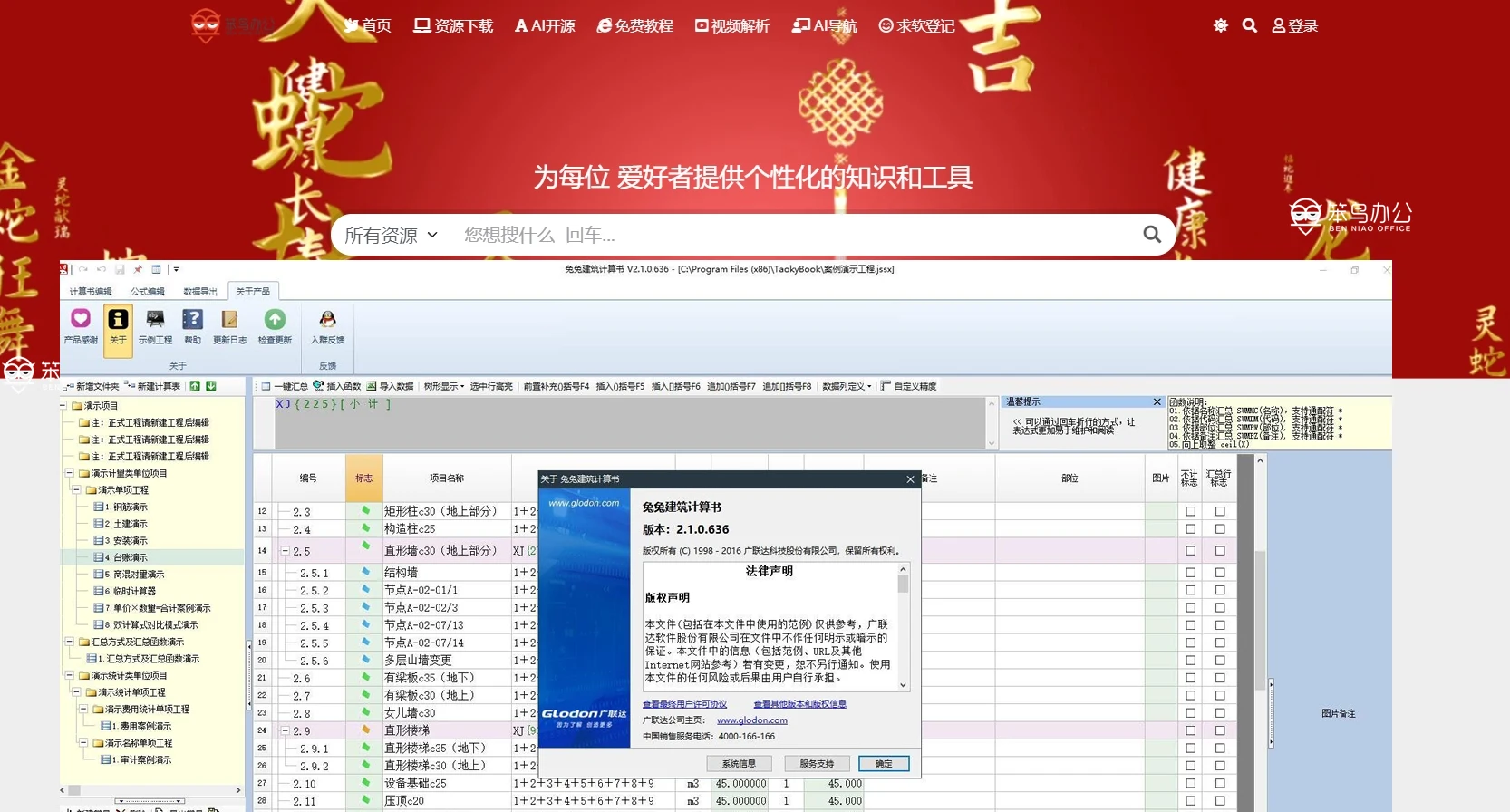This screenshot has width=1510, height=812.
Task: Switch to the 数据导出 ribbon tab
Action: (x=200, y=292)
